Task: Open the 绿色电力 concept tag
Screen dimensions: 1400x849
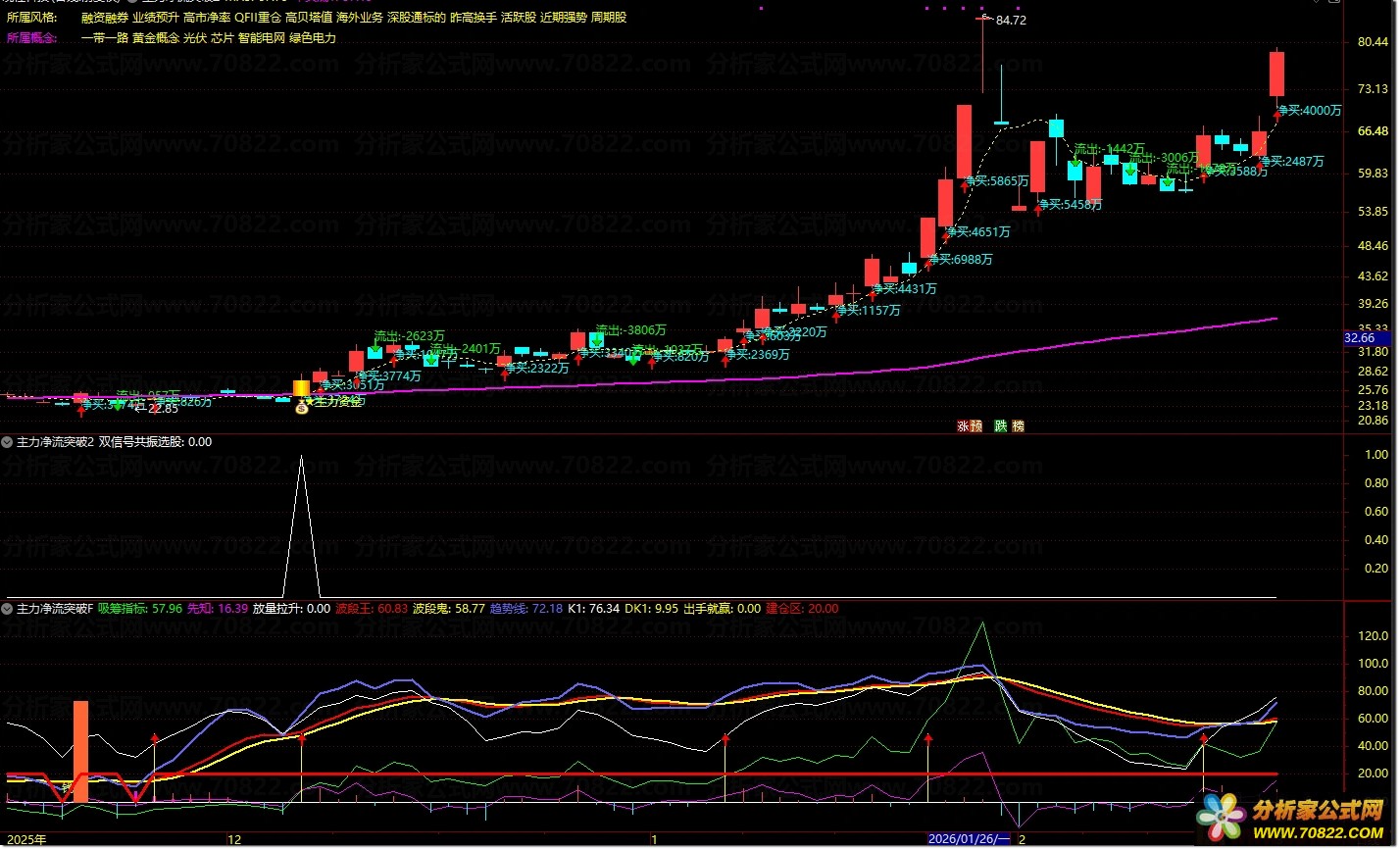Action: coord(313,38)
